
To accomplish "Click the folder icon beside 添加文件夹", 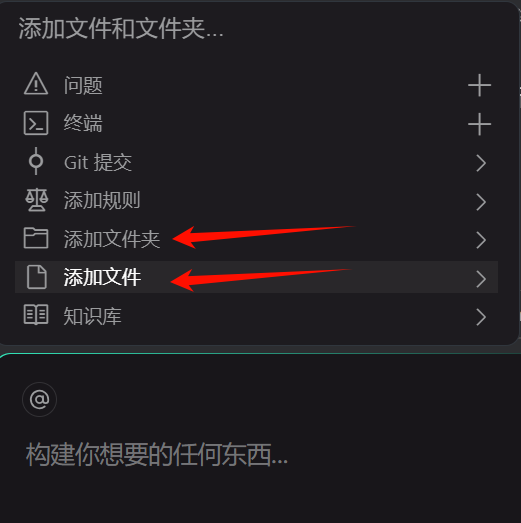I will pos(36,238).
